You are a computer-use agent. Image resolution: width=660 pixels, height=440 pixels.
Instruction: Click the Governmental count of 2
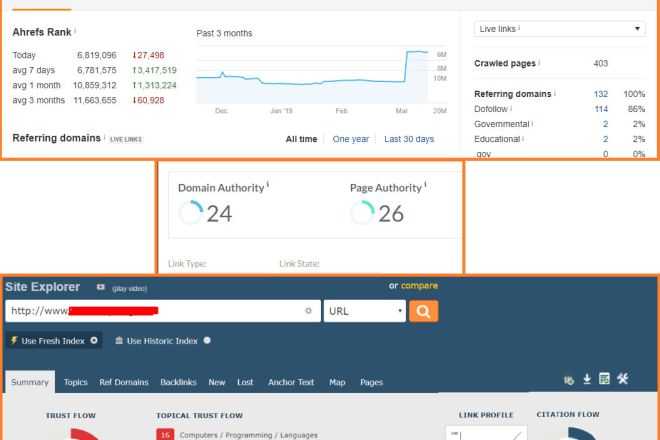(605, 124)
